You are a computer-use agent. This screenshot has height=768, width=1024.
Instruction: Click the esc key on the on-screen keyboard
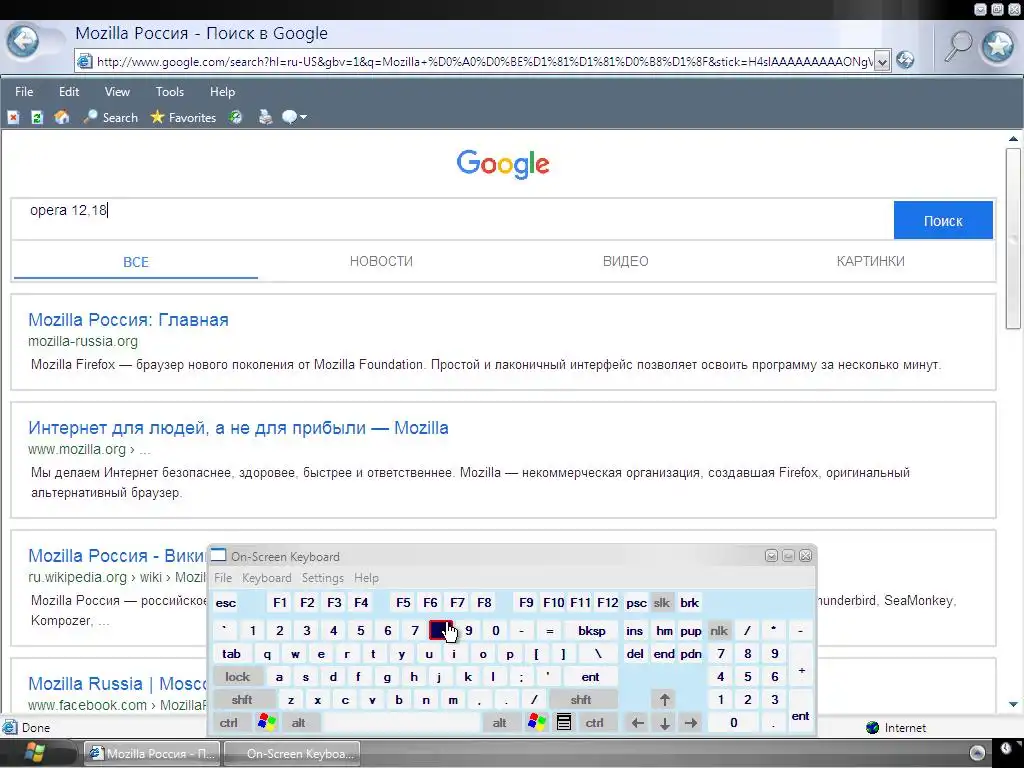[x=226, y=603]
